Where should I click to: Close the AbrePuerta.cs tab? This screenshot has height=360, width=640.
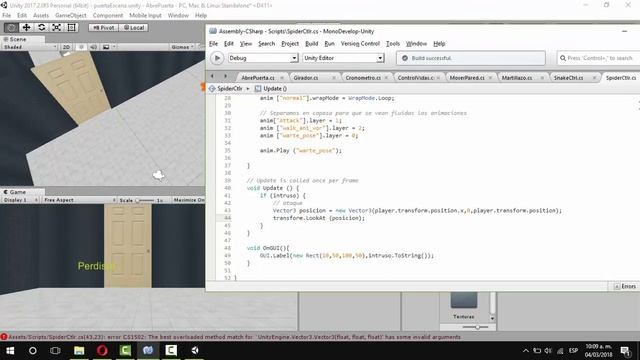(x=282, y=78)
